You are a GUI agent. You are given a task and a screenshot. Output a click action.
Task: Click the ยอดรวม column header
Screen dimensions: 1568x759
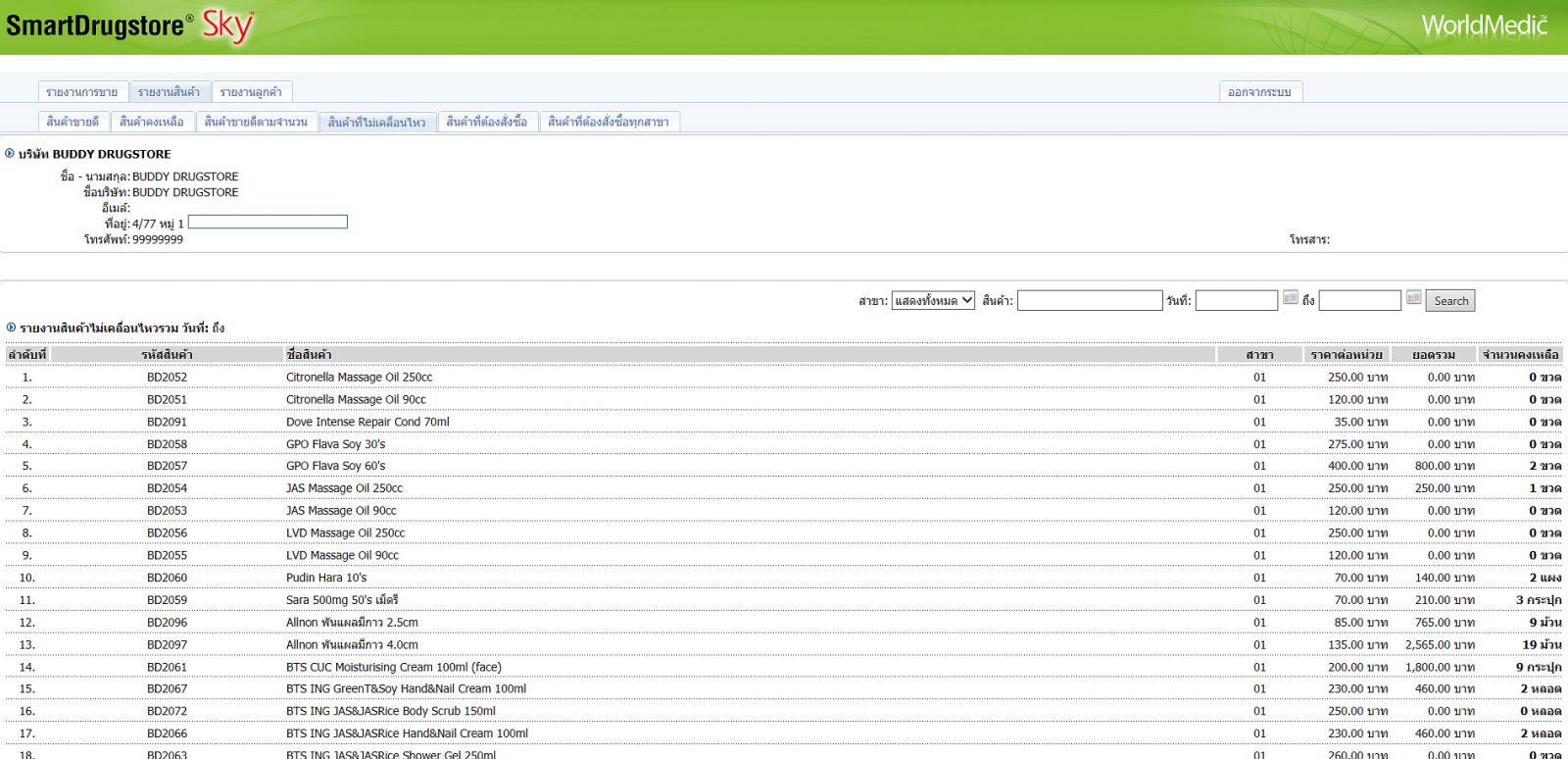point(1434,354)
